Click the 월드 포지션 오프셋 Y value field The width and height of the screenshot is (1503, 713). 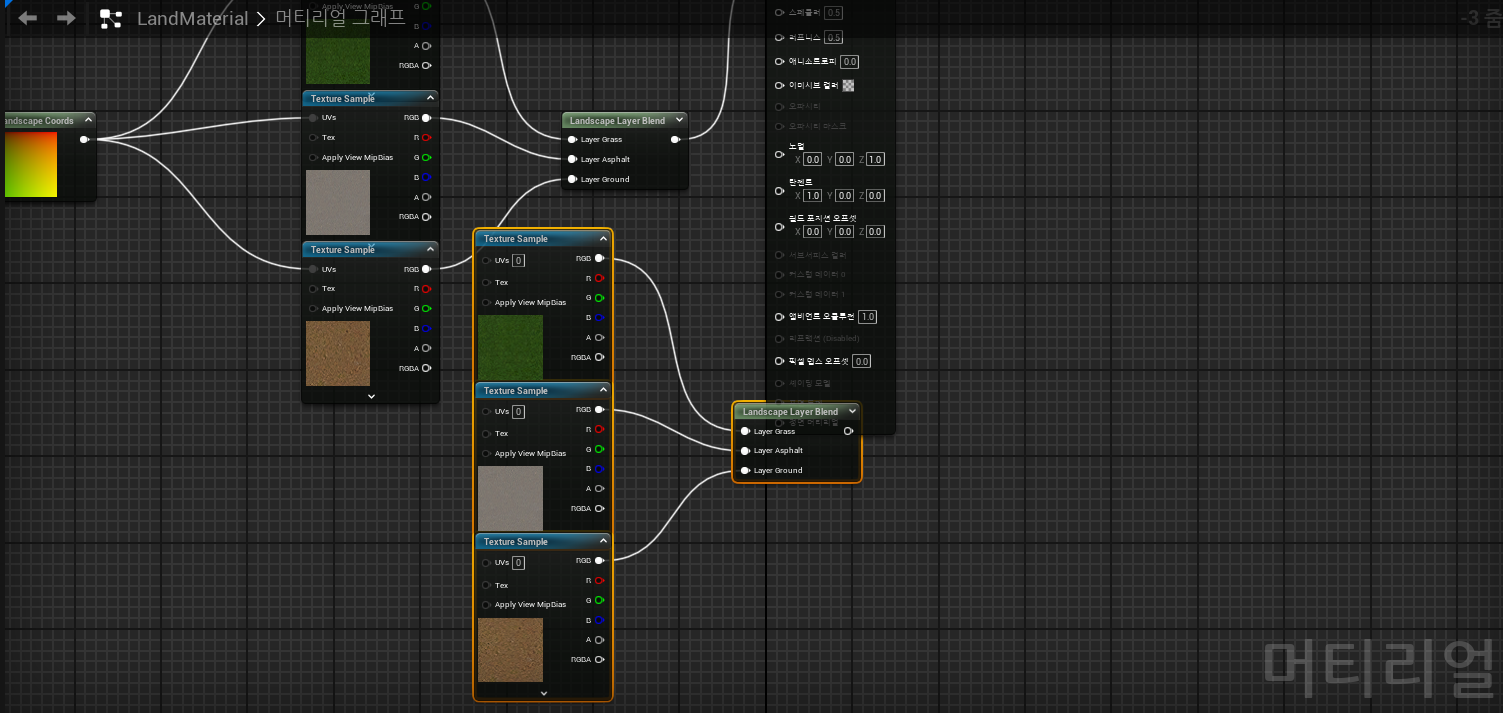coord(845,232)
